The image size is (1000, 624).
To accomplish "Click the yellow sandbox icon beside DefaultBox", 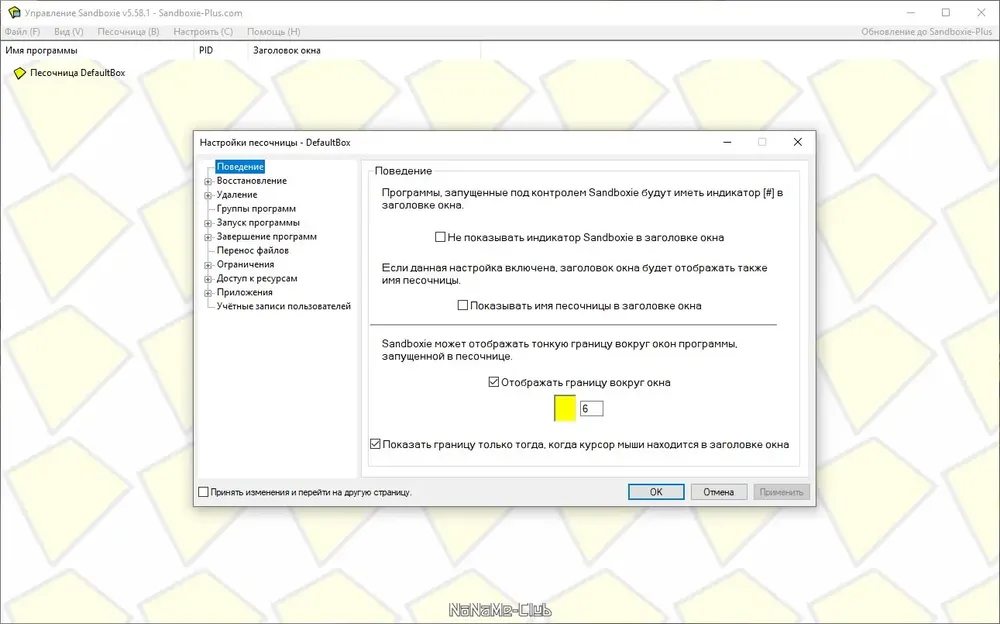I will point(20,73).
